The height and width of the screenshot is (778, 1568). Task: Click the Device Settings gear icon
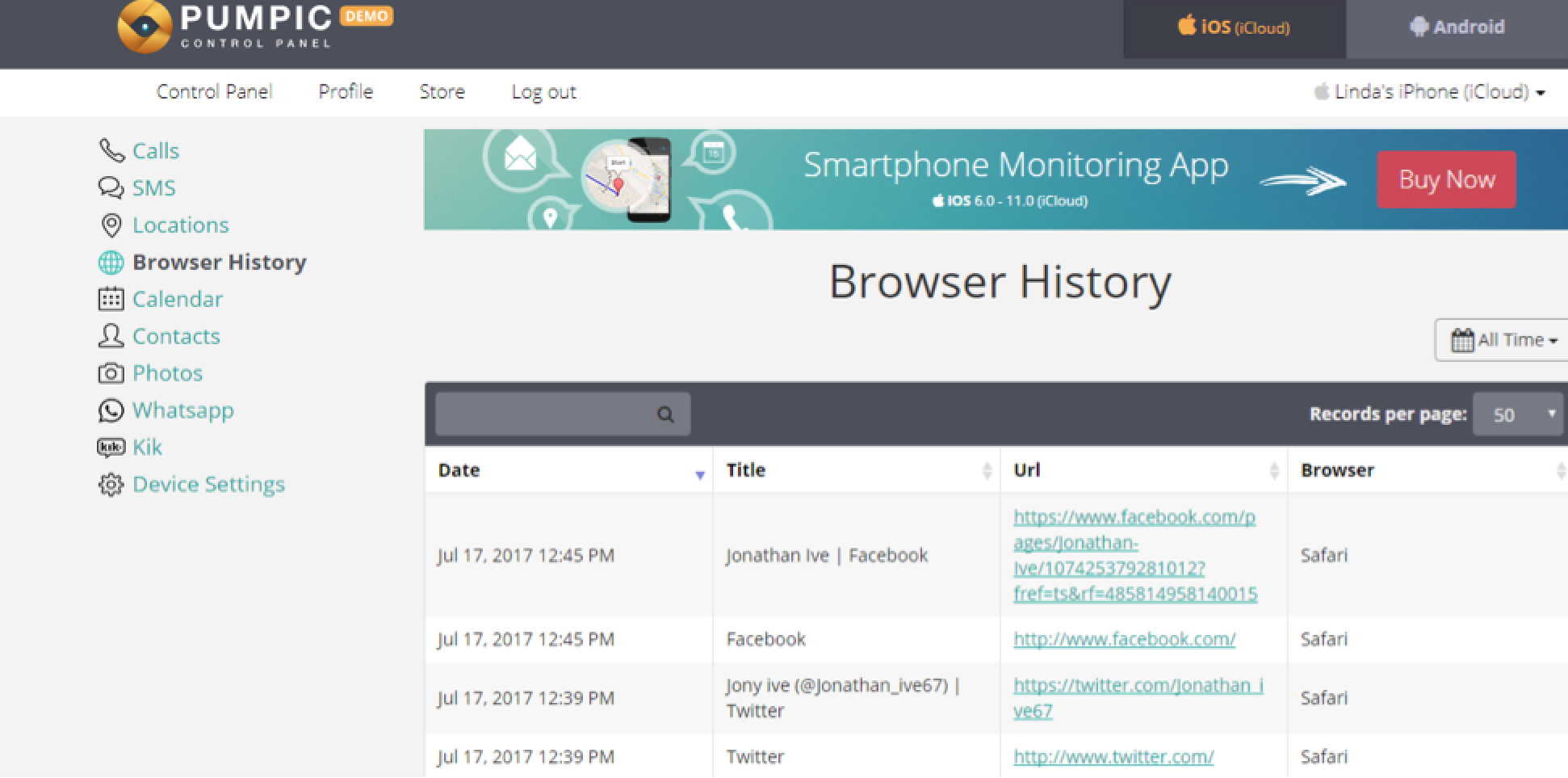coord(111,485)
